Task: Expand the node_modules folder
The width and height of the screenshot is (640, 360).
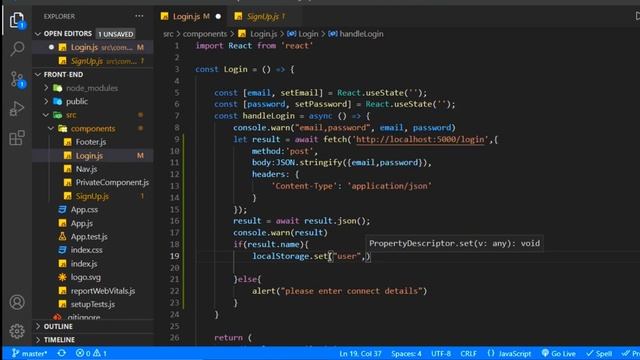Action: tap(92, 88)
